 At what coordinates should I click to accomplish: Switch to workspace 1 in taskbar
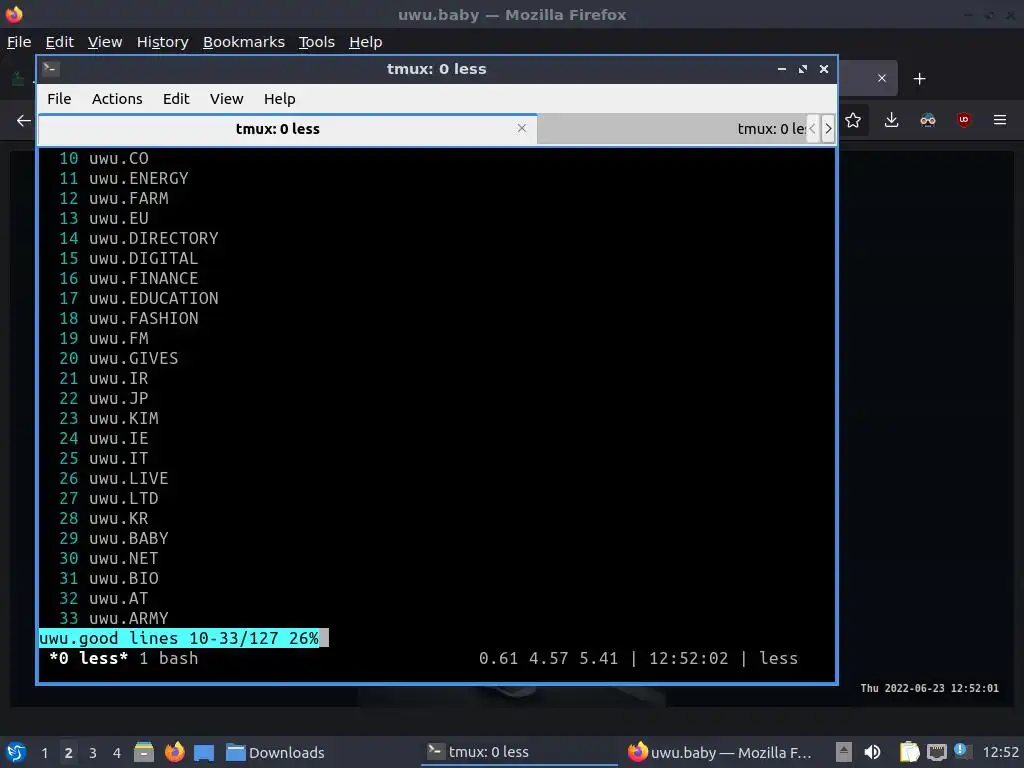pos(44,753)
